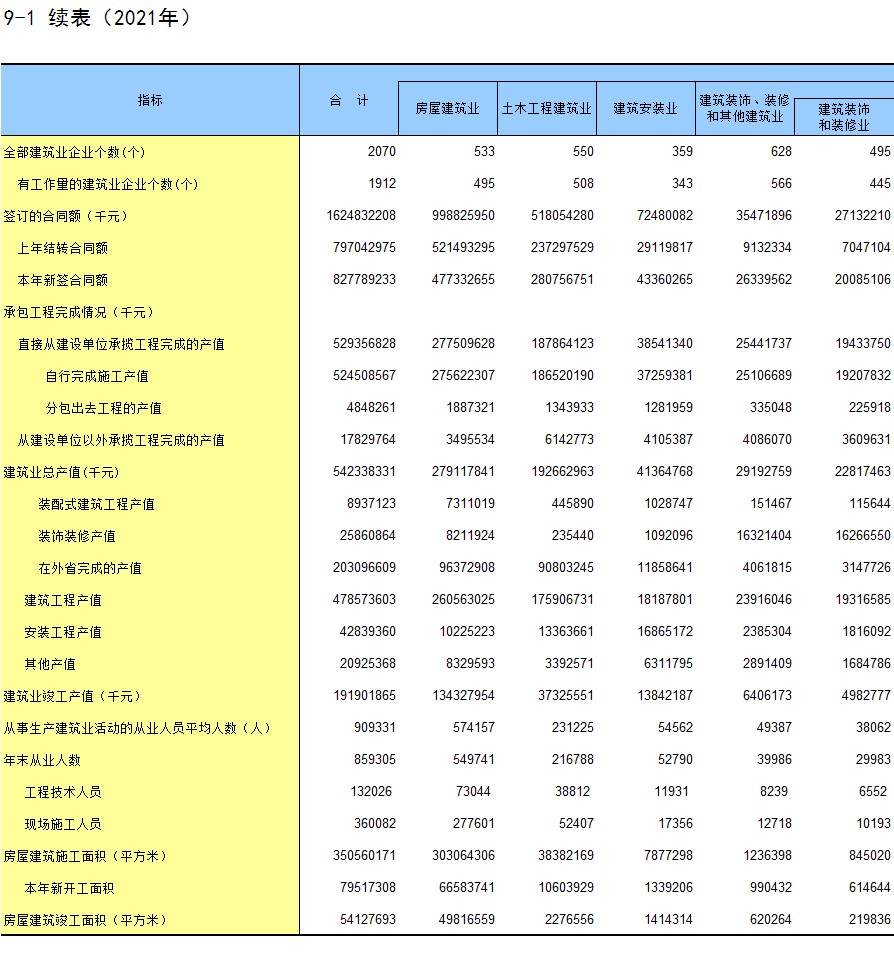
Task: Select the 房屋建筑业 column header
Action: pos(448,109)
